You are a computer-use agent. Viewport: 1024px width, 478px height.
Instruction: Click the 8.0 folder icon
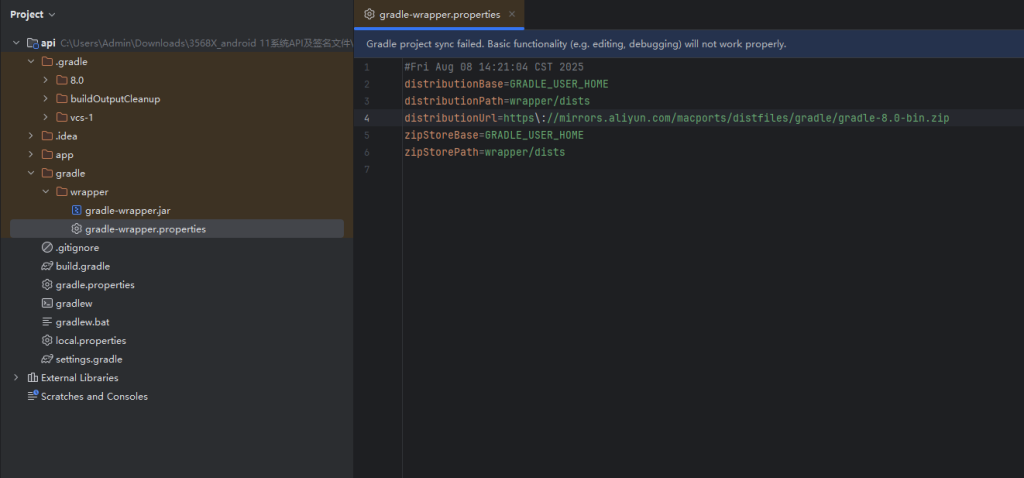point(61,80)
